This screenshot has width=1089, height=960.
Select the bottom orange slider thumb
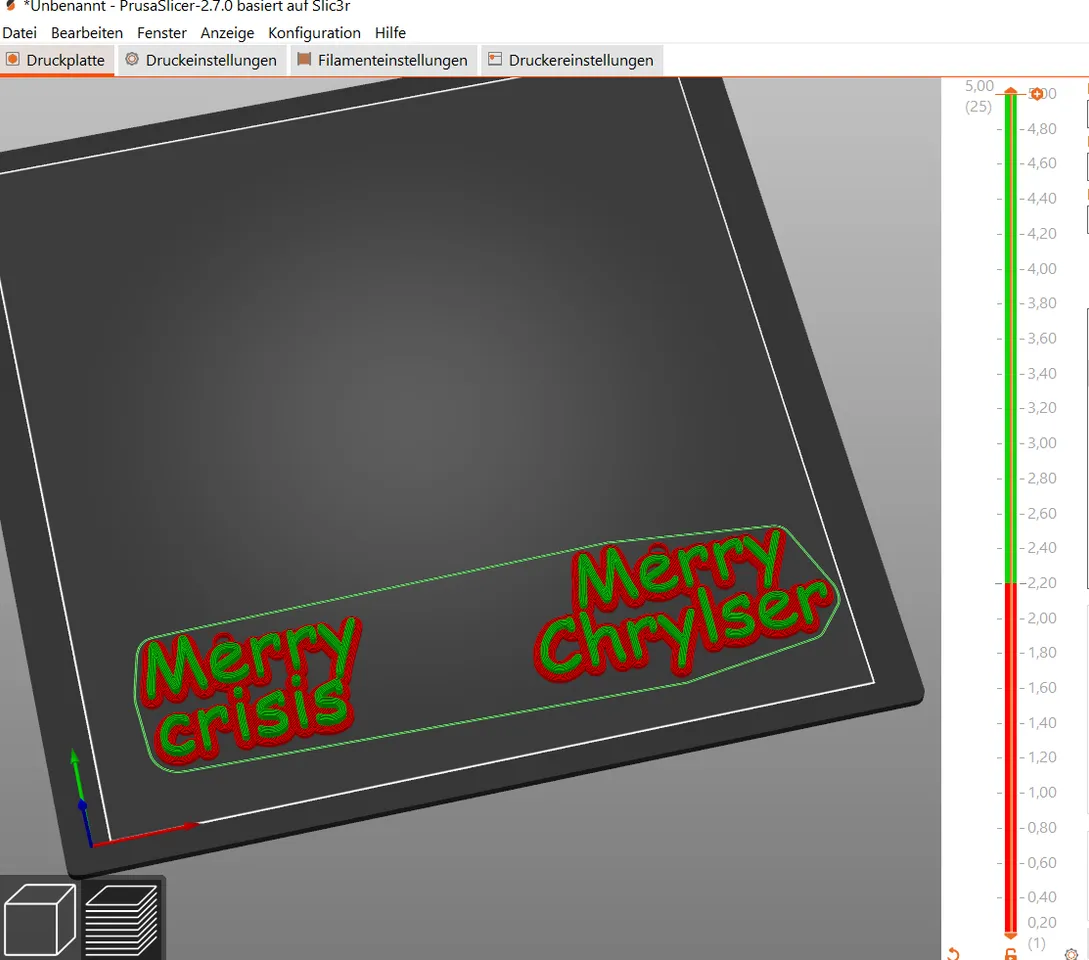tap(1011, 936)
